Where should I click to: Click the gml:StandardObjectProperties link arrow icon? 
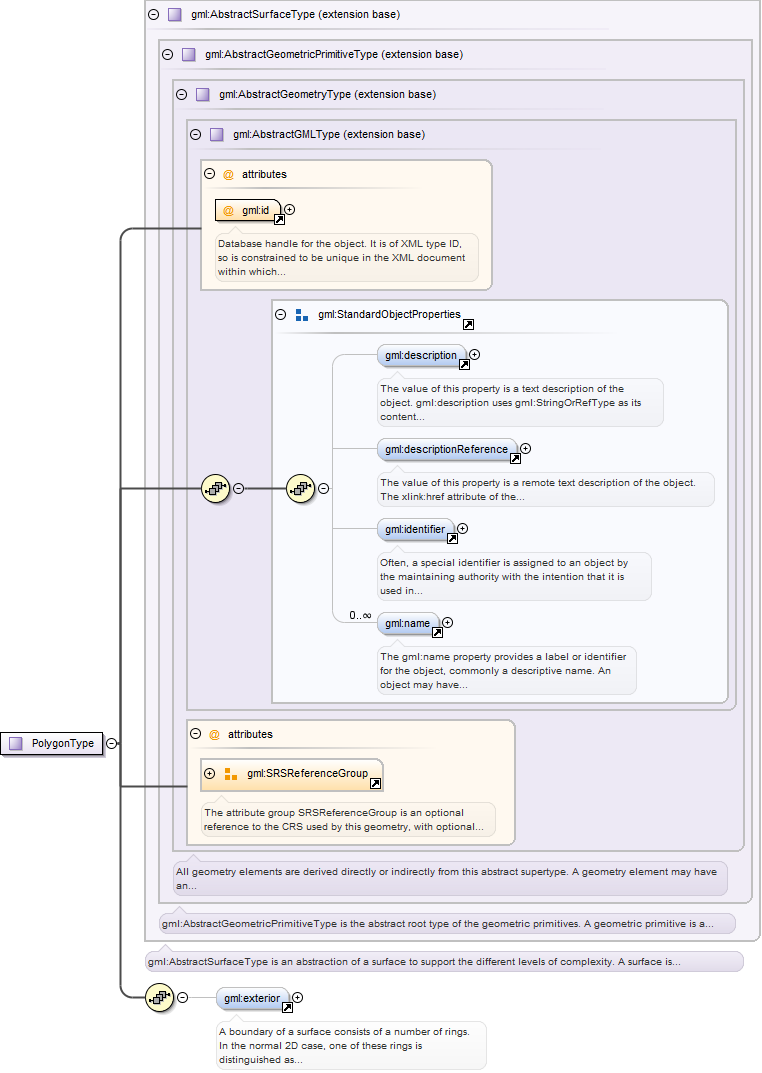pyautogui.click(x=468, y=325)
